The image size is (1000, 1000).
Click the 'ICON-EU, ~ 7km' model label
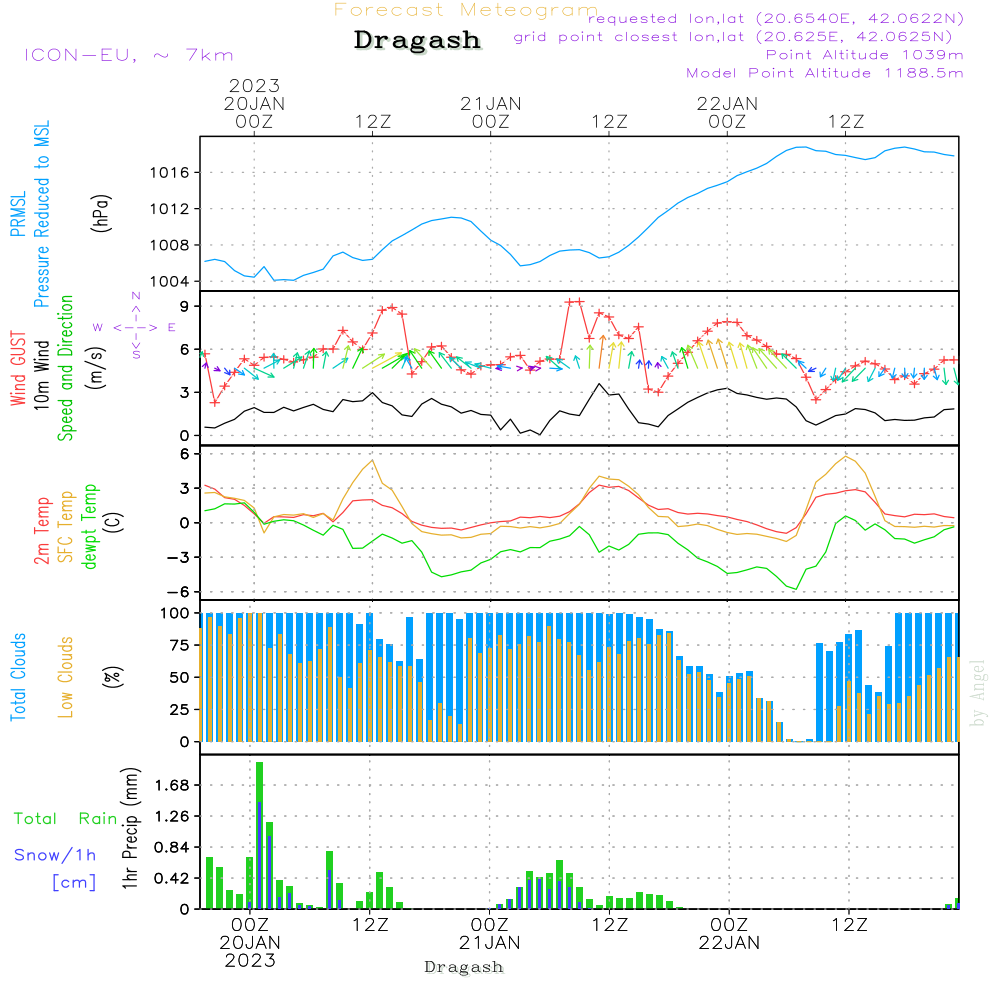click(129, 55)
